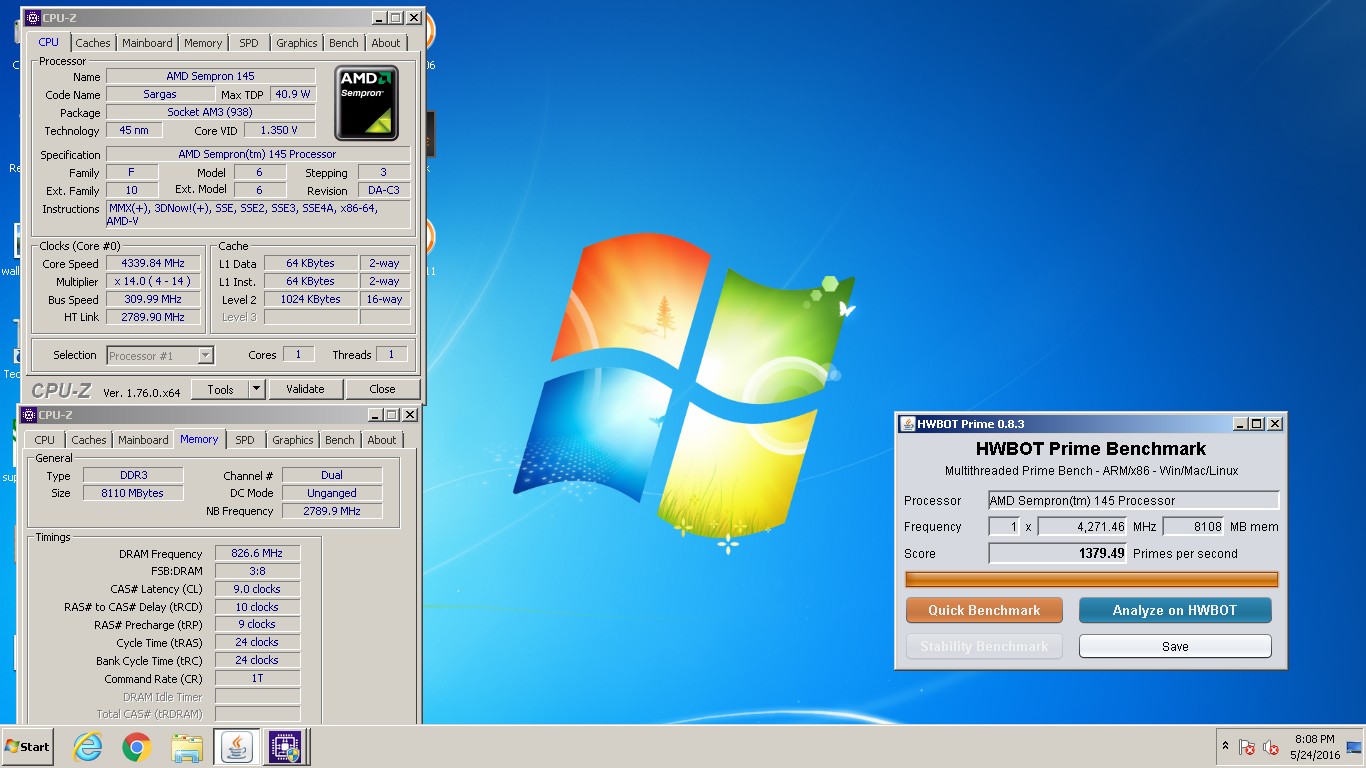
Task: Click the Channel # value Dual
Action: coord(332,475)
